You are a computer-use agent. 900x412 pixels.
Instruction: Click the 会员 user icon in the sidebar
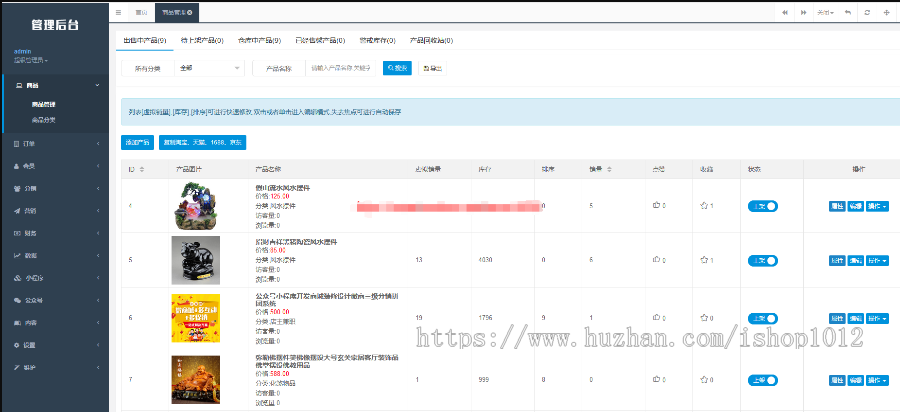(x=17, y=166)
